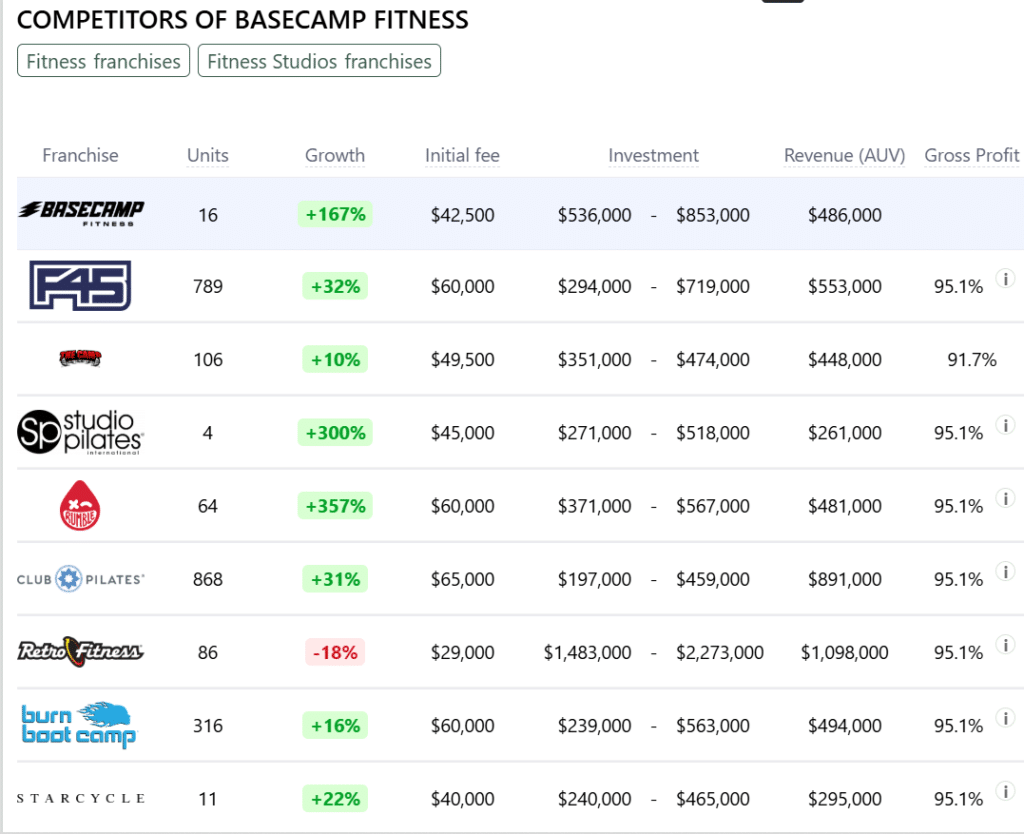Click the $1,483,000 investment minimum
The height and width of the screenshot is (834, 1024).
tap(588, 652)
